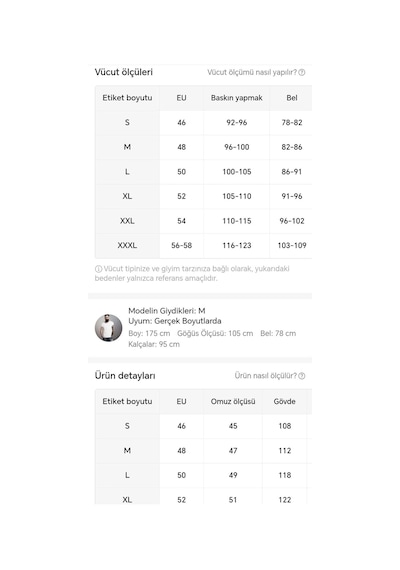Click the help icon beside 'Ürün nasıl ölçülür?'
The height and width of the screenshot is (570, 400).
coord(301,376)
